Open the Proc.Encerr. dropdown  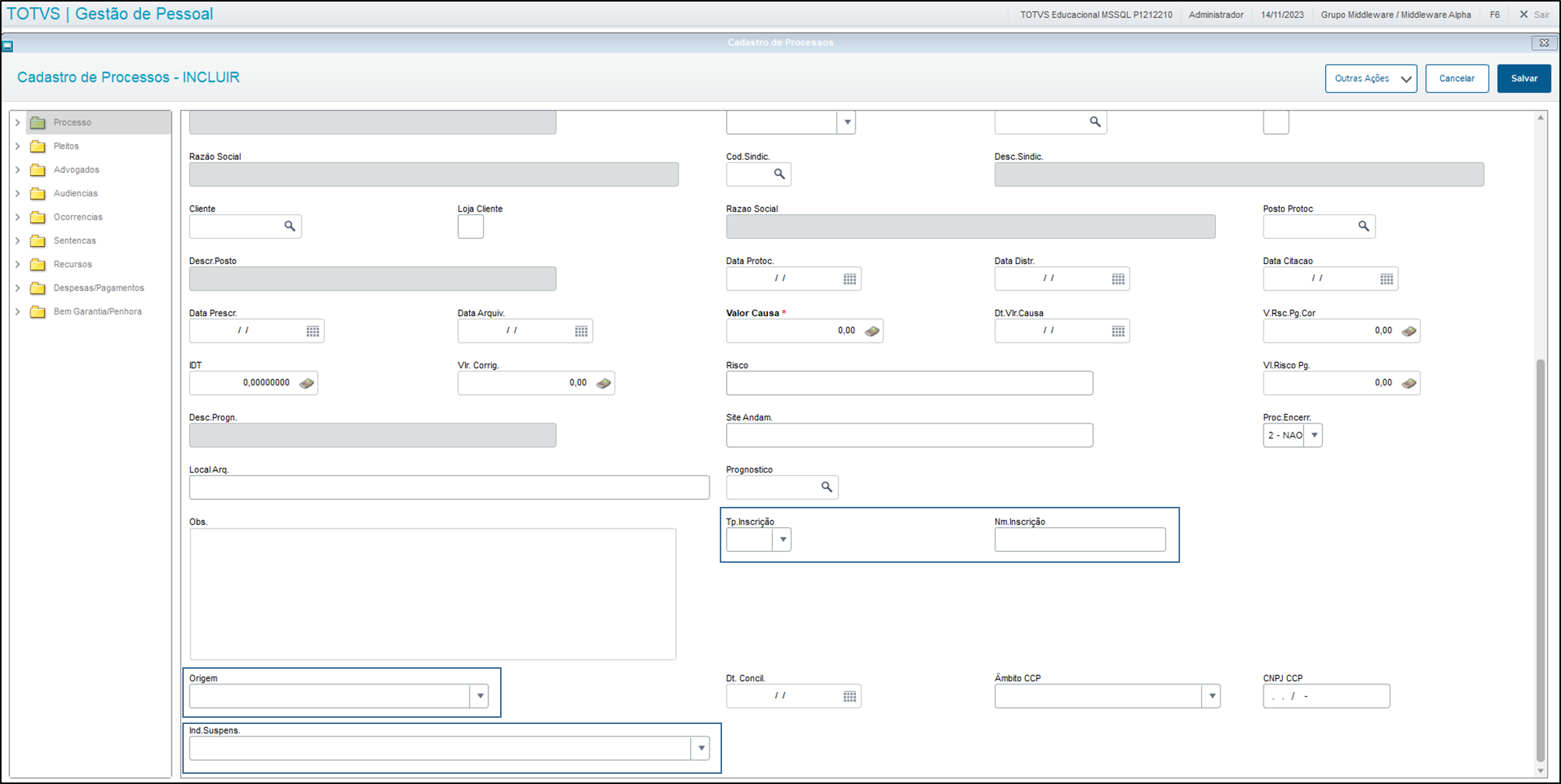(x=1314, y=435)
